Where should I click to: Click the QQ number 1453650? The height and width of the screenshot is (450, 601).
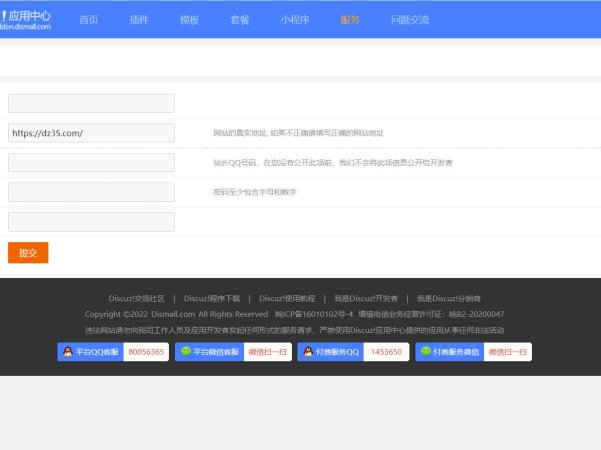pyautogui.click(x=386, y=352)
